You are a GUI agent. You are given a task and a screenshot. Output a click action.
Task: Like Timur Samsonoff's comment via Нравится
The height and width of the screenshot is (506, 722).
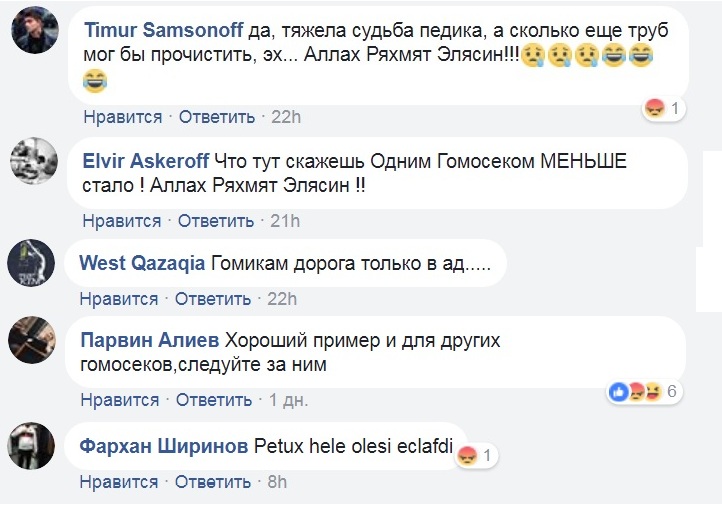point(123,117)
